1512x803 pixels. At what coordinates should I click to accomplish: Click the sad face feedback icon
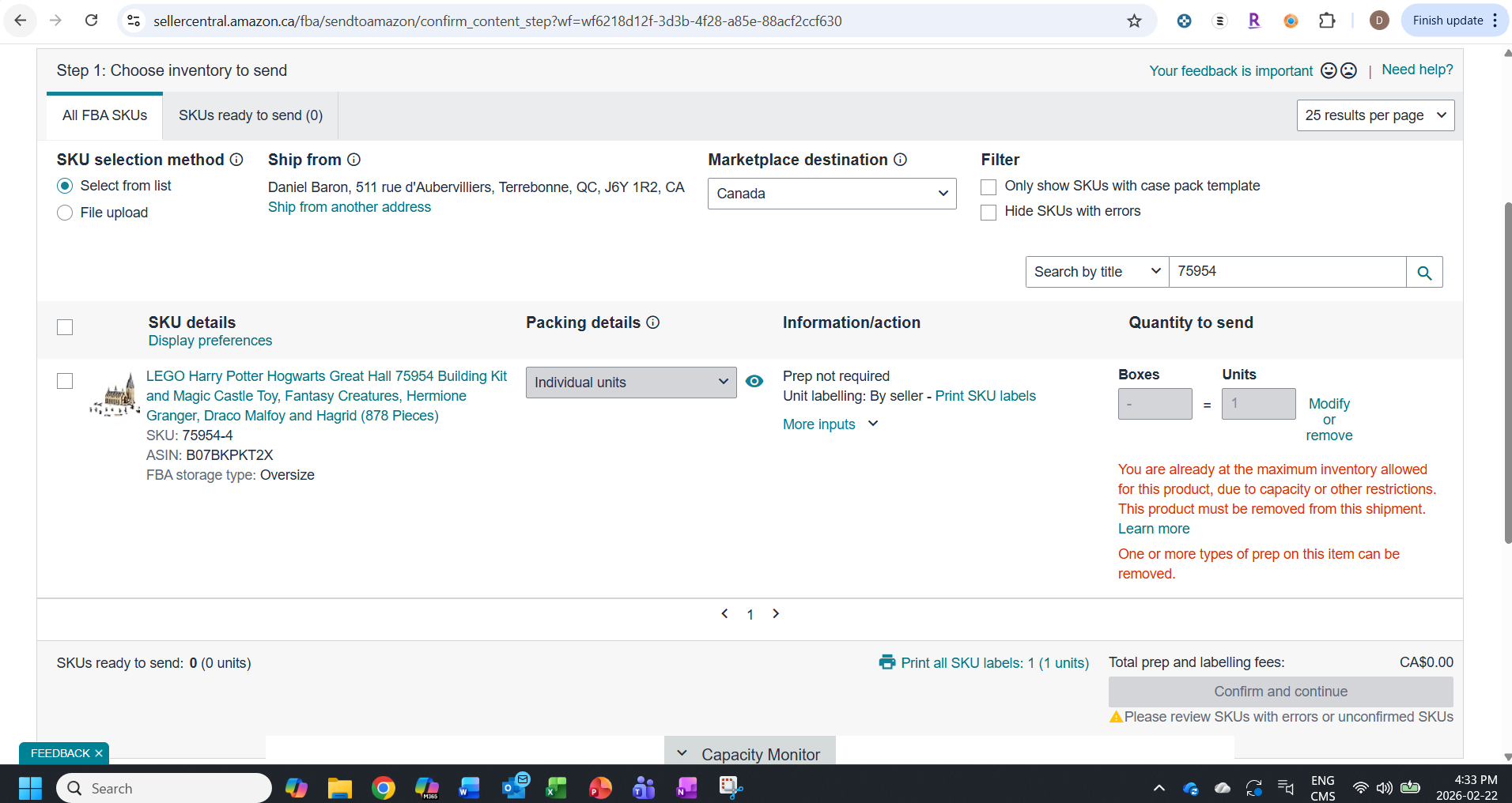point(1349,70)
